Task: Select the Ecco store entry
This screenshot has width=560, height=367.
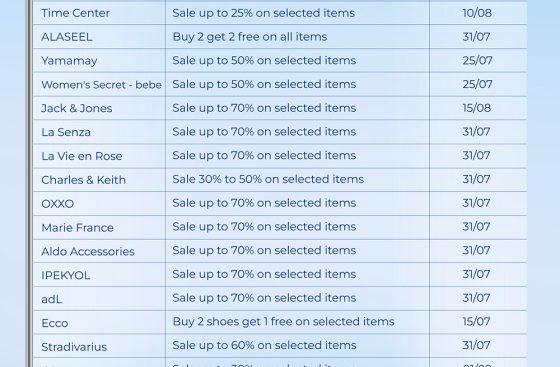Action: click(x=55, y=323)
